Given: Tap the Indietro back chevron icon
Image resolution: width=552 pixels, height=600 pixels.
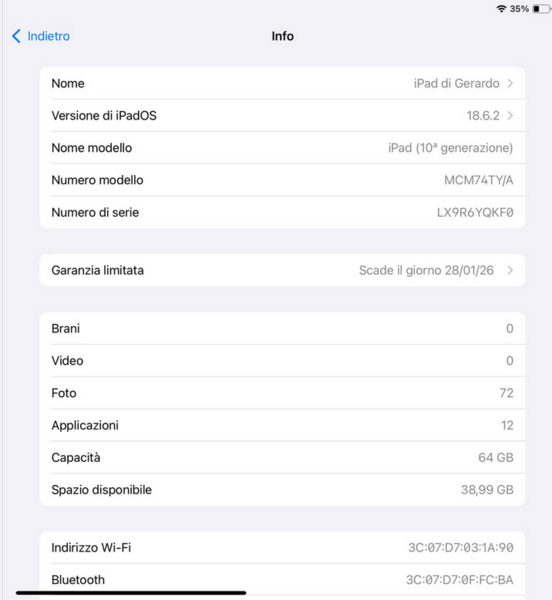Looking at the screenshot, I should [16, 36].
